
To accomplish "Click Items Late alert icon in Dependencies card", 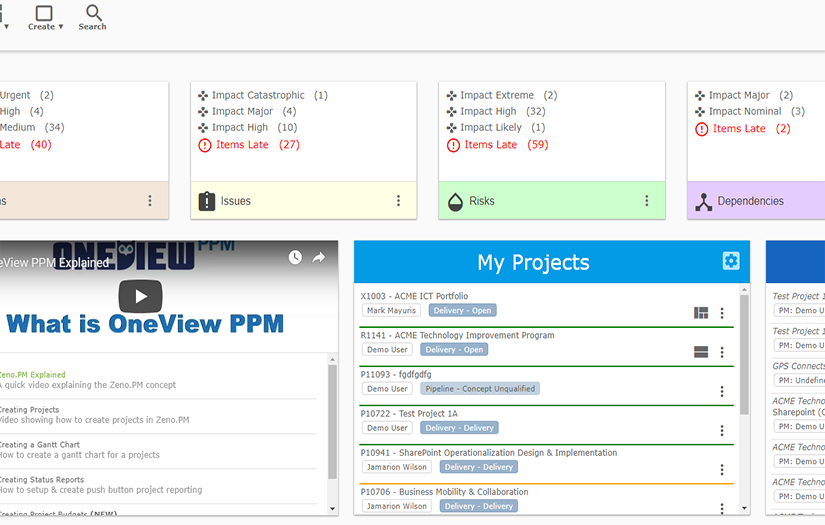I will click(x=701, y=129).
